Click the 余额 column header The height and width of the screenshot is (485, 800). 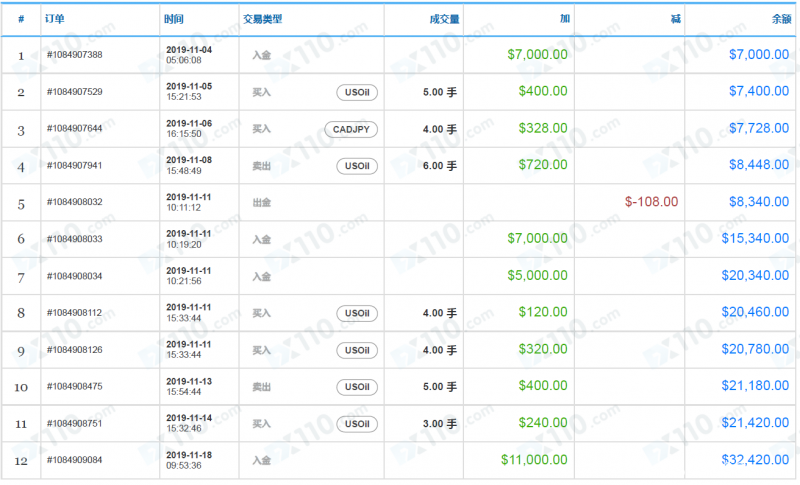tap(781, 19)
